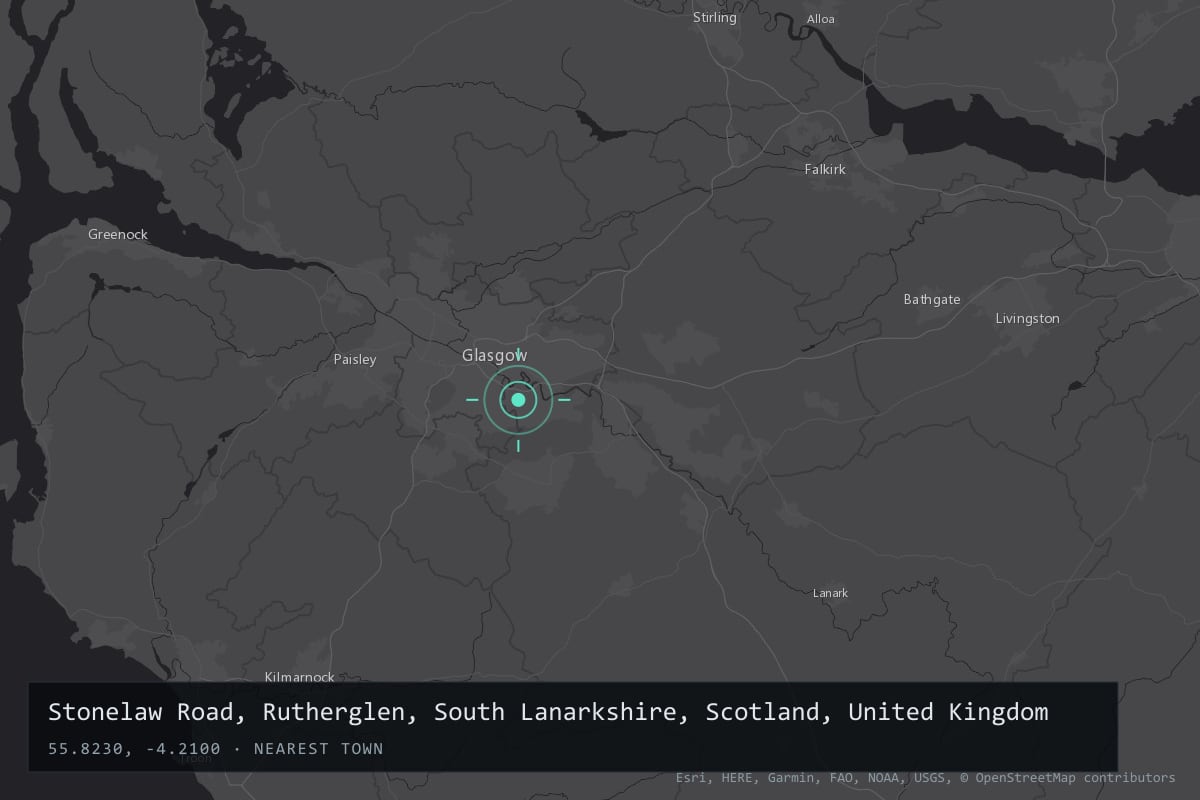
Task: Click the Greenock town label
Action: coord(118,234)
